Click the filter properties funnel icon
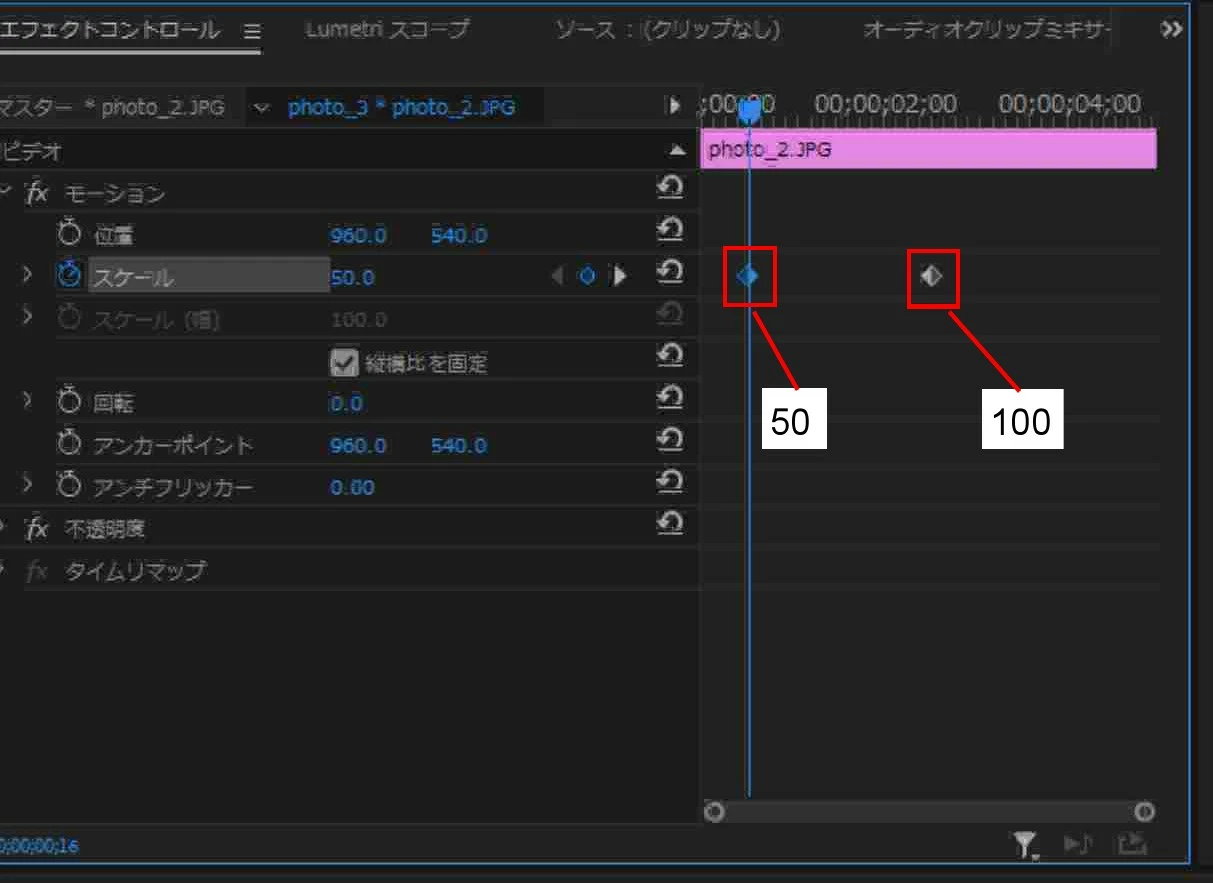The width and height of the screenshot is (1213, 883). pyautogui.click(x=1027, y=846)
